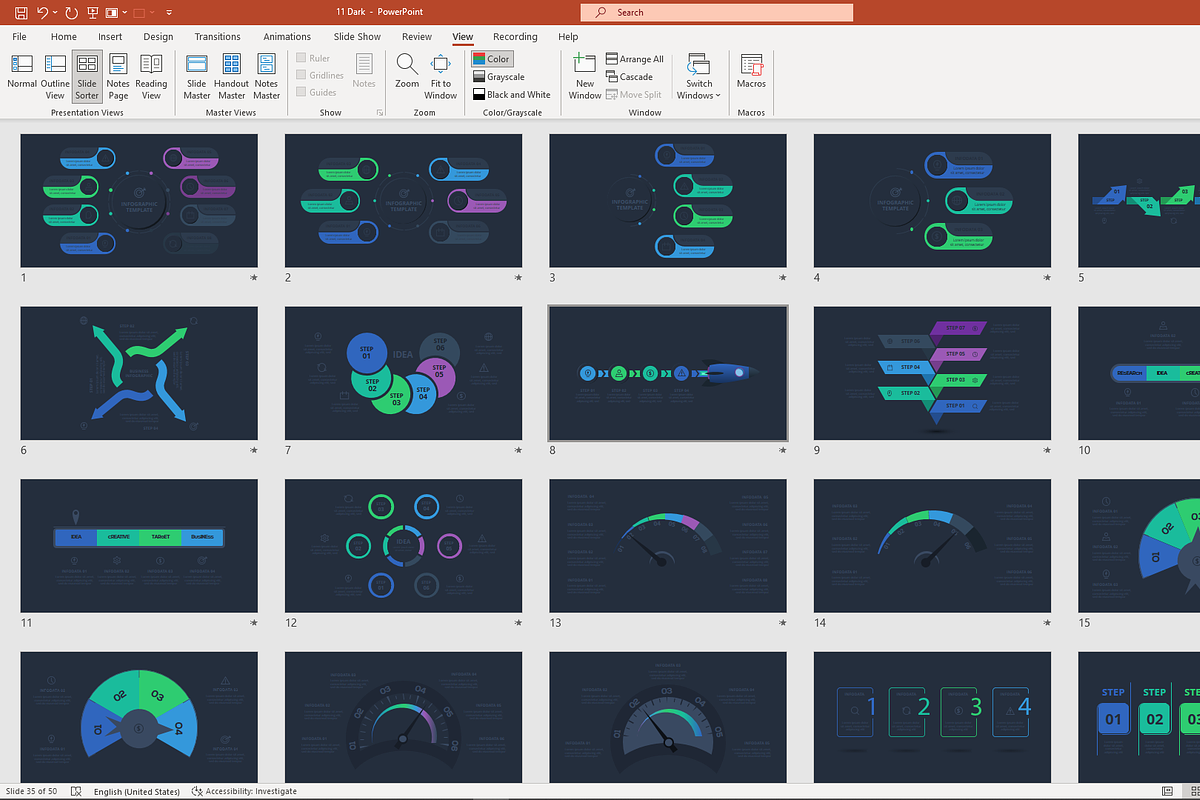Viewport: 1200px width, 800px height.
Task: Select slide 7 with overlapping step circles
Action: click(403, 374)
